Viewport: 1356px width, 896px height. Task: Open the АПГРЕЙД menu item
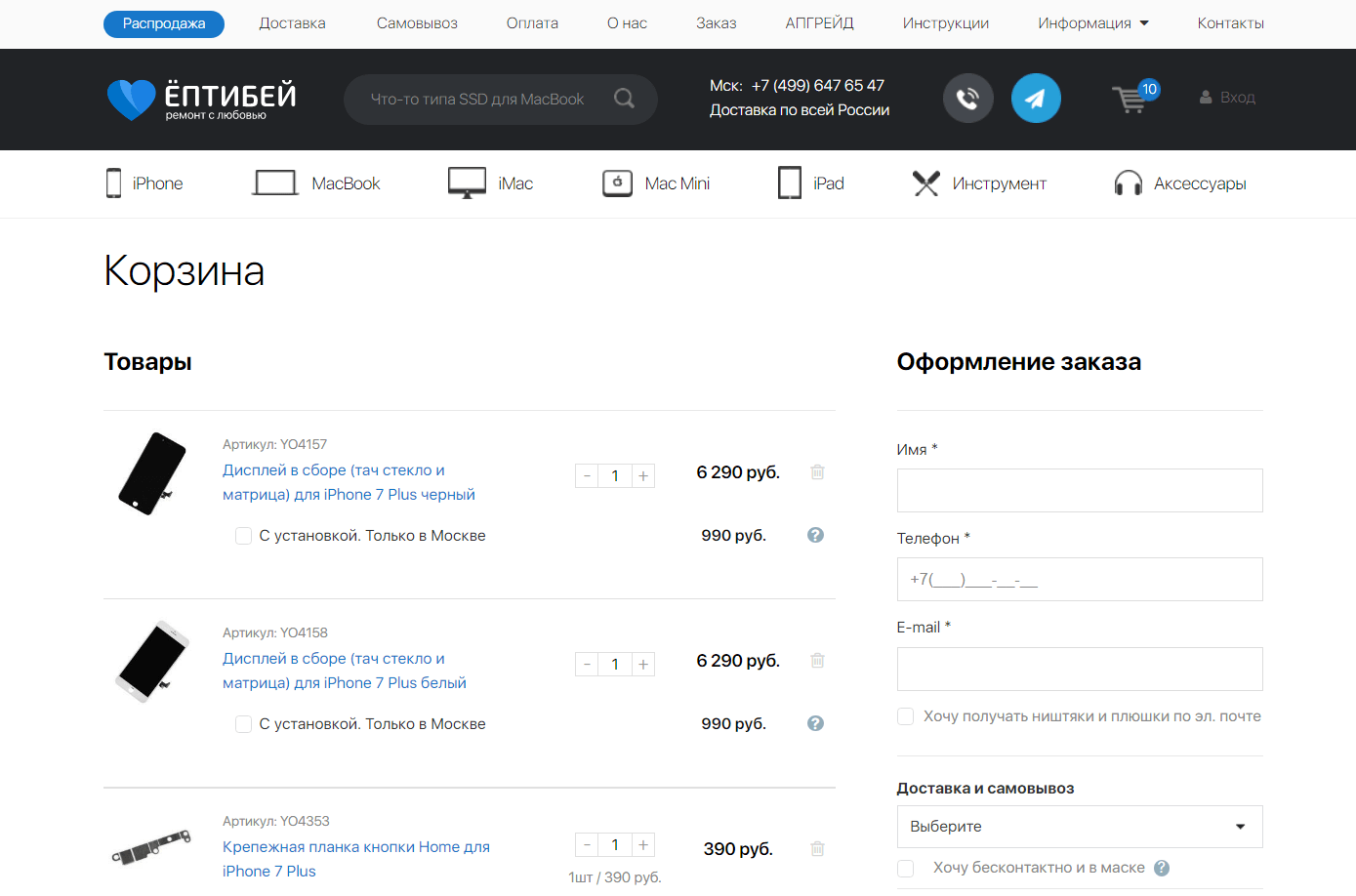(x=820, y=23)
